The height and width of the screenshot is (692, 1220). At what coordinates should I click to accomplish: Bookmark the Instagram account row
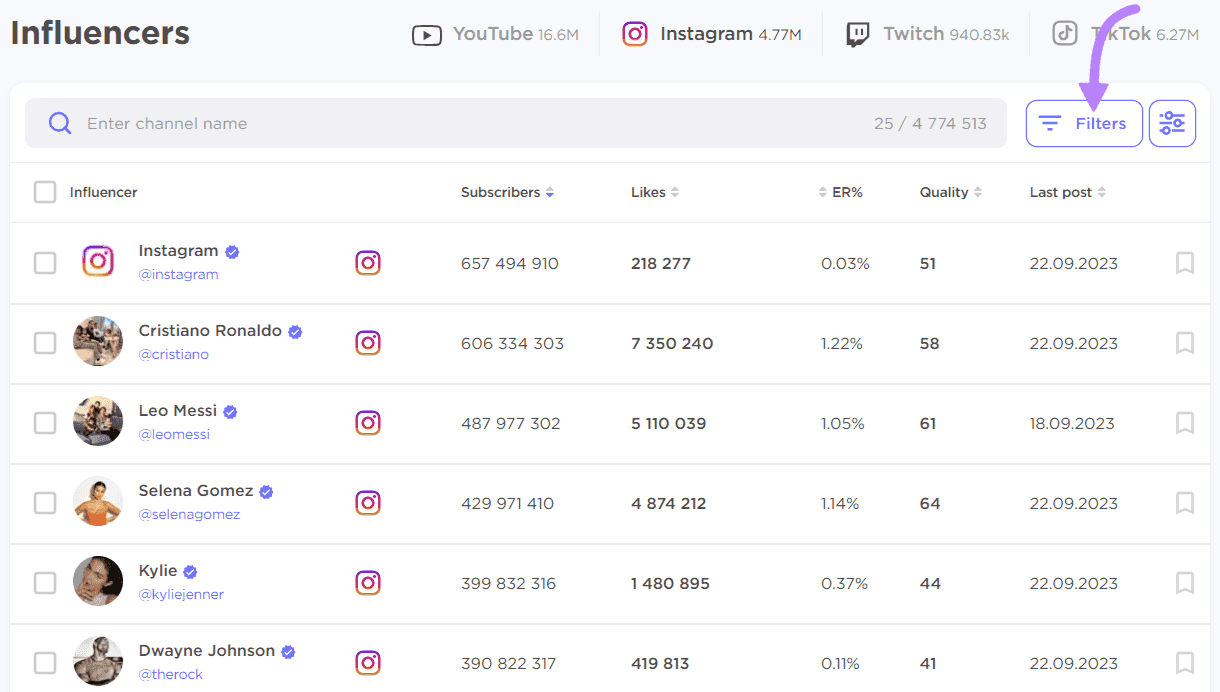coord(1185,263)
